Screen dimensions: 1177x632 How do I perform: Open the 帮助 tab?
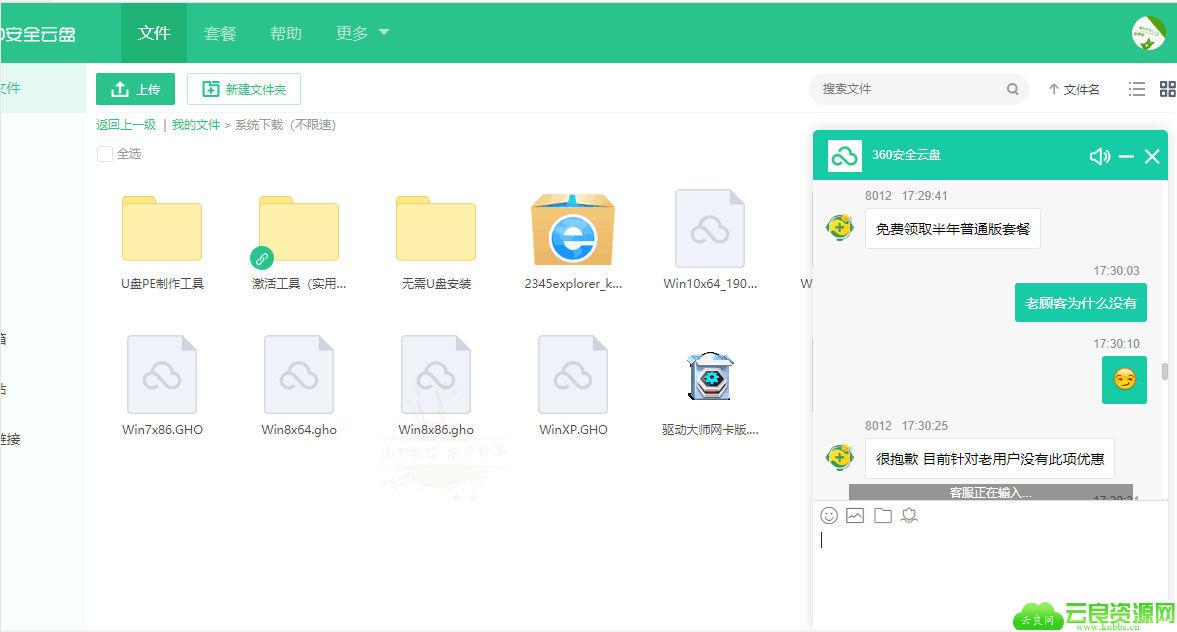286,33
